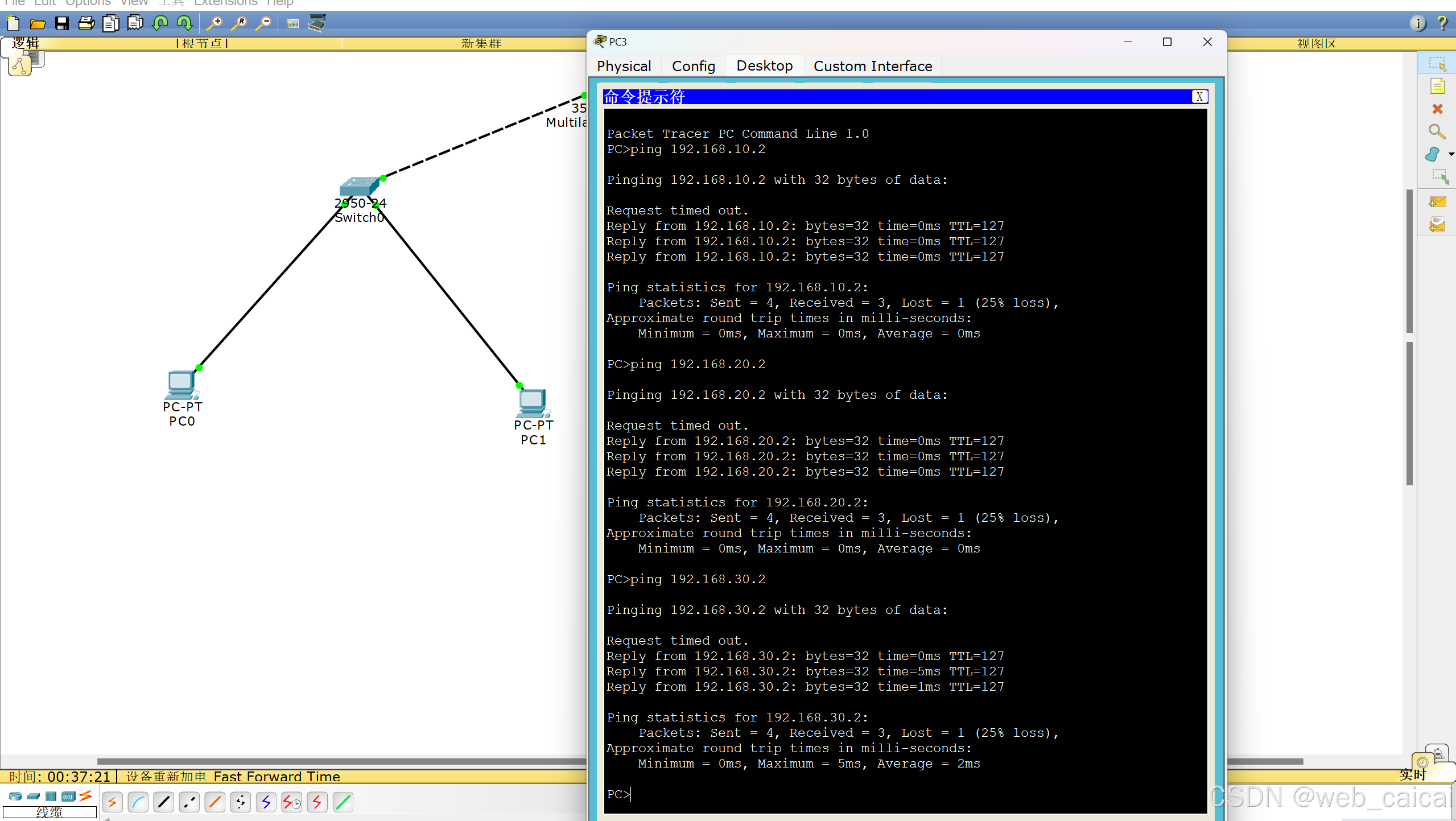Screen dimensions: 1456x821
Task: Select the Delete tool red X
Action: pos(1437,109)
